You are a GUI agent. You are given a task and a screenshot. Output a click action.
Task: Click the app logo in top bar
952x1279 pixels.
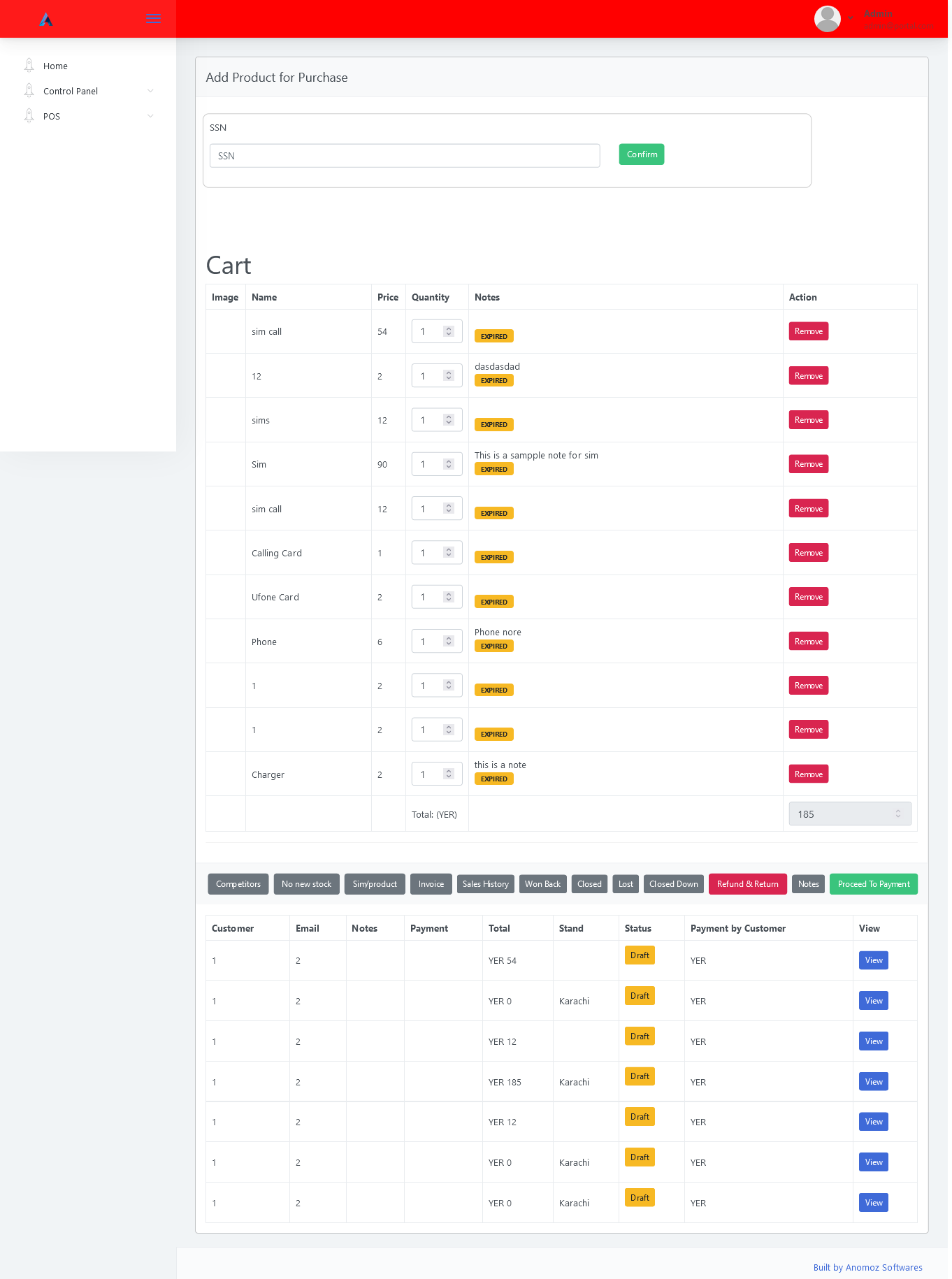click(46, 20)
